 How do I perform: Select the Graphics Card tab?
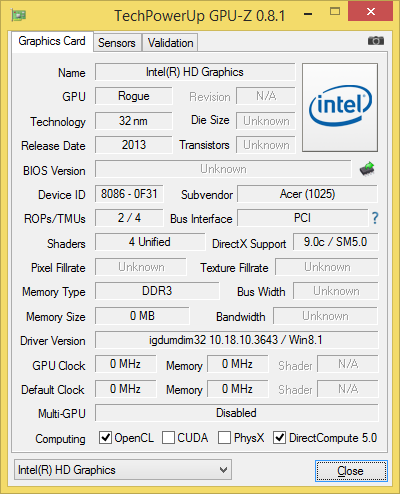[52, 41]
